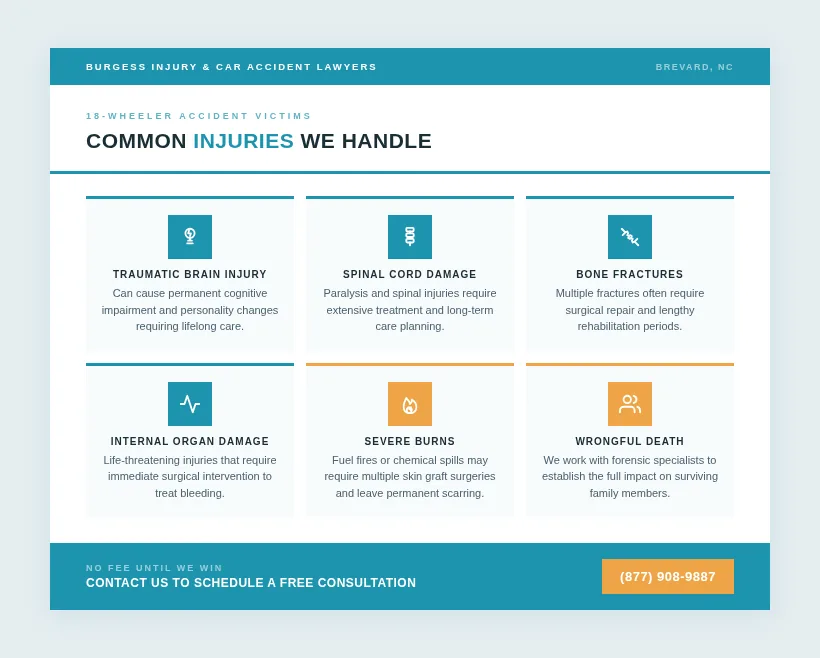Click the BREVARD, NC location label
820x658 pixels.
[694, 67]
